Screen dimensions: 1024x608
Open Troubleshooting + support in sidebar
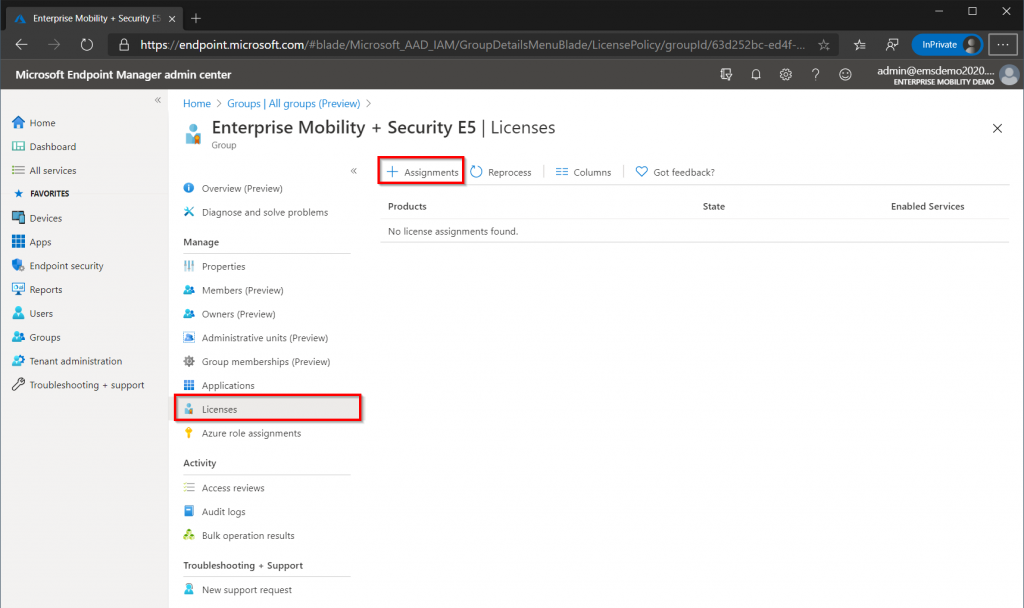(78, 385)
